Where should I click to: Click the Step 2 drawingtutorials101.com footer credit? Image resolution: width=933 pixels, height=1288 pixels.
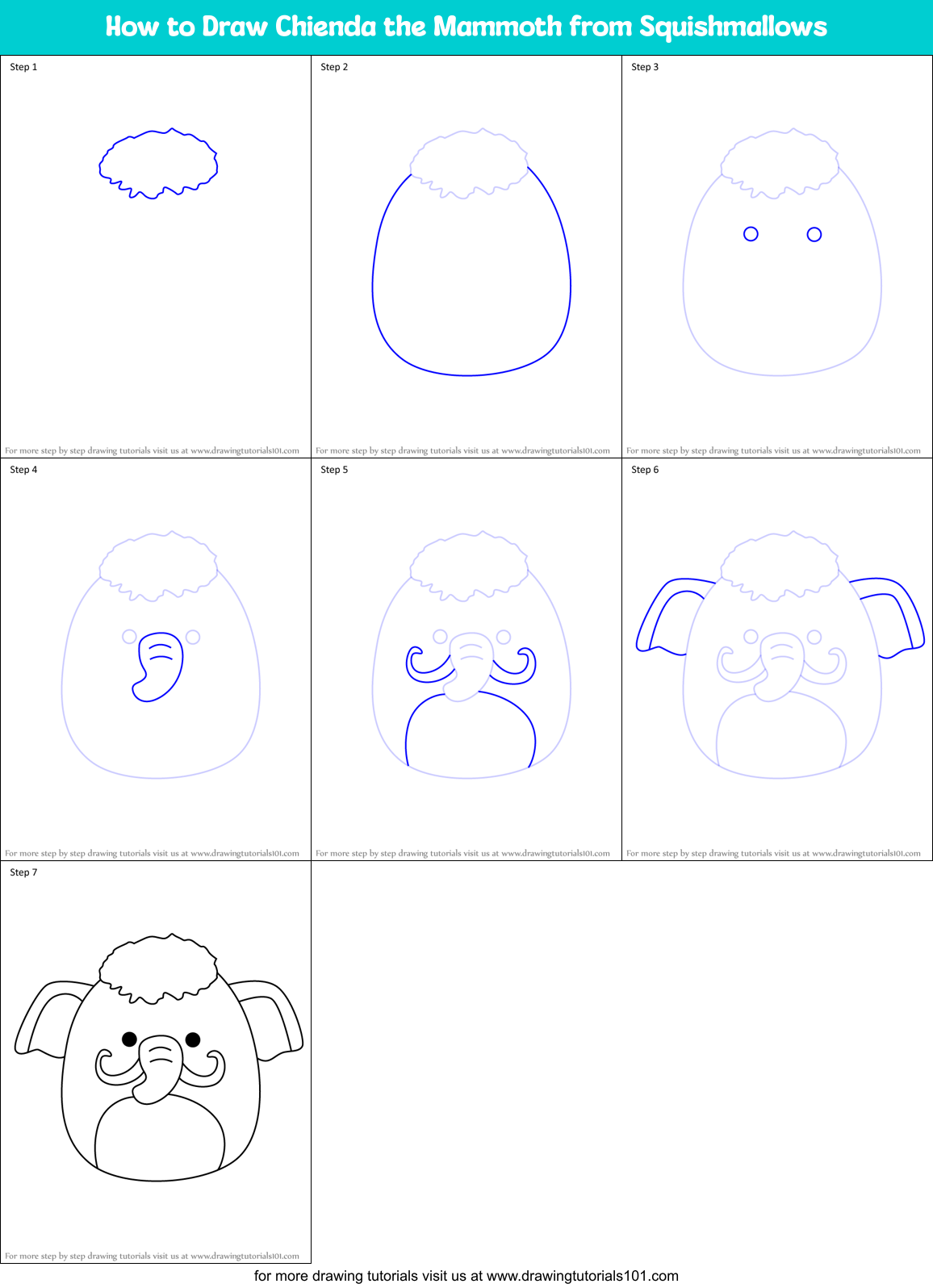pos(462,450)
